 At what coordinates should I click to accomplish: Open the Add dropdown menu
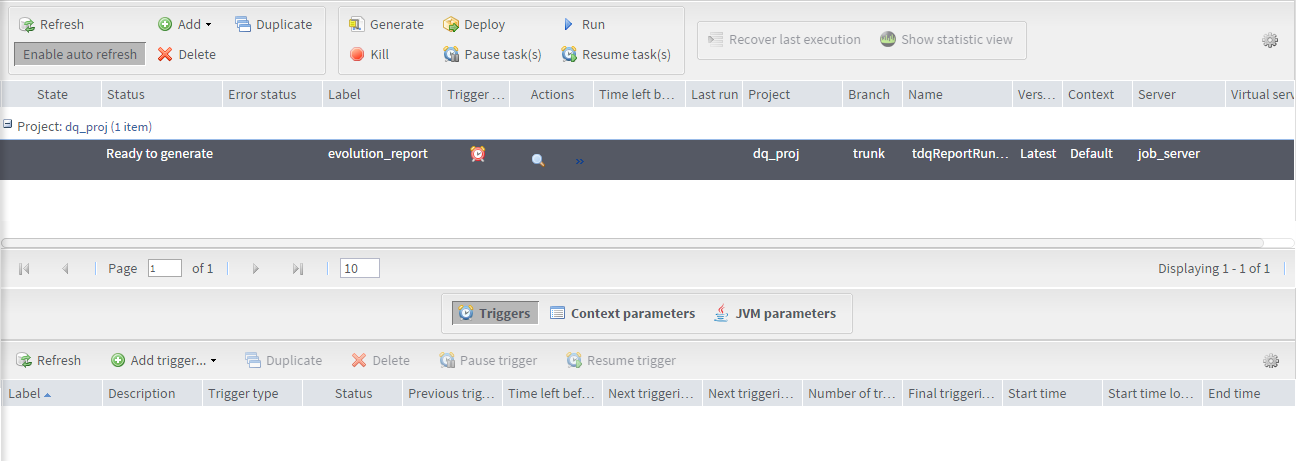click(186, 24)
